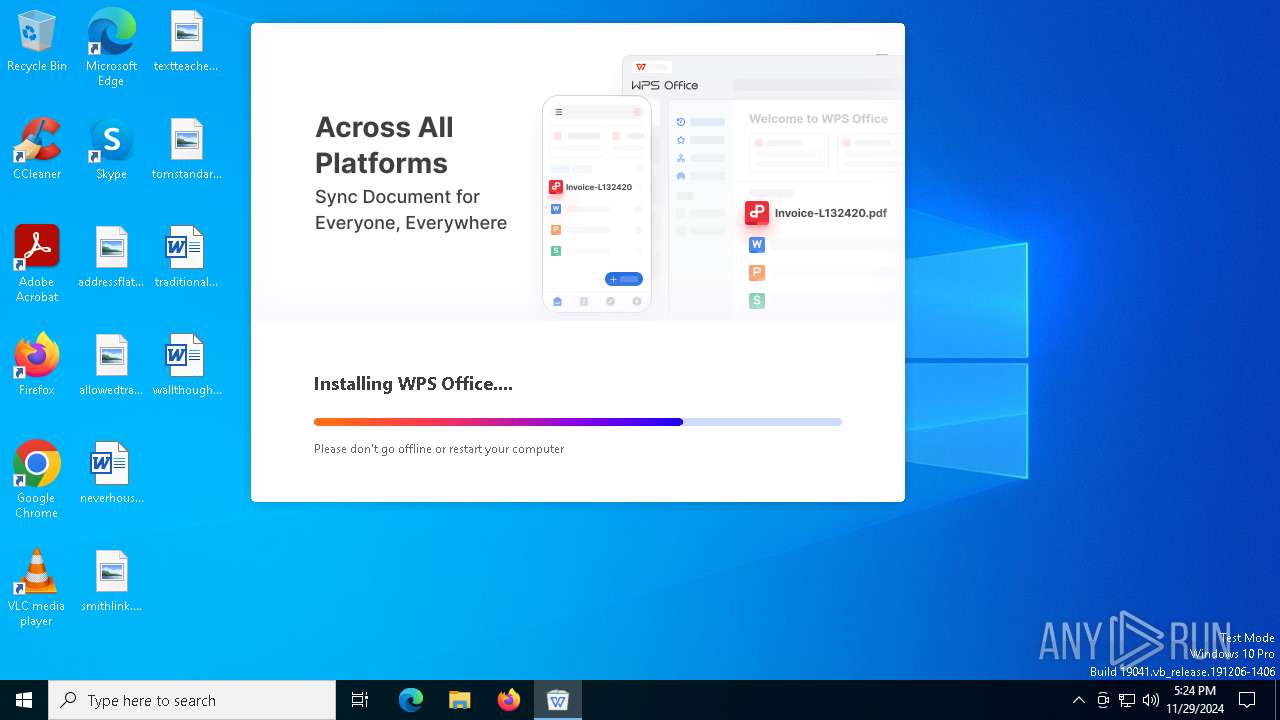Click the 'Across All Platforms' heading

[x=384, y=145]
